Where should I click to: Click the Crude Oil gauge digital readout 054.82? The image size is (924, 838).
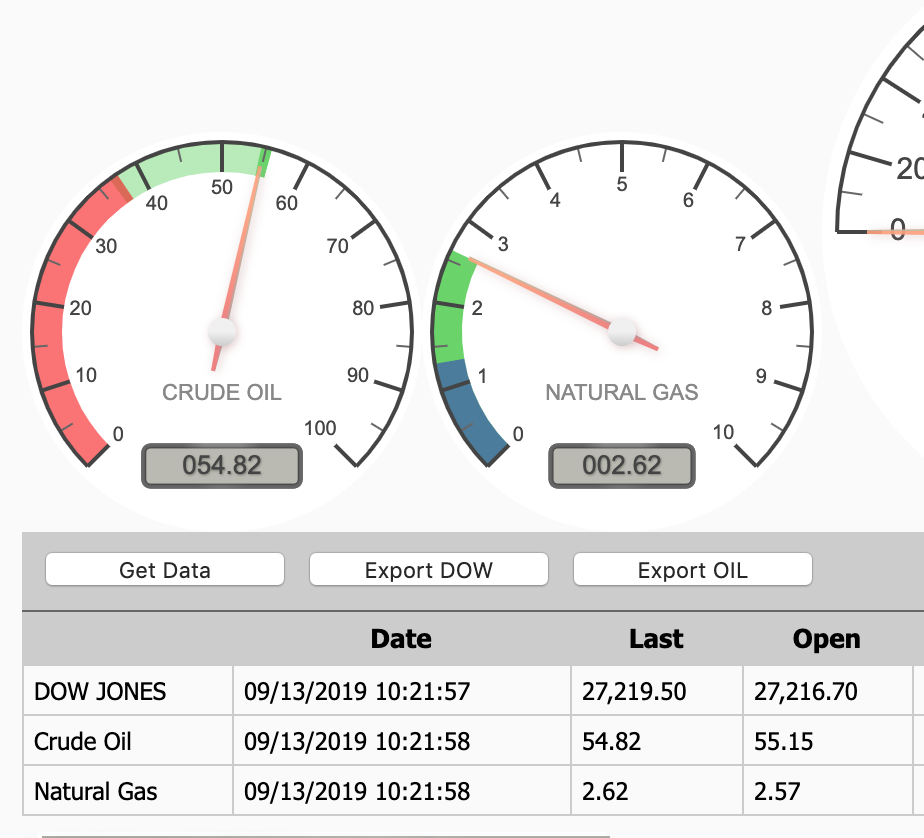[x=221, y=466]
